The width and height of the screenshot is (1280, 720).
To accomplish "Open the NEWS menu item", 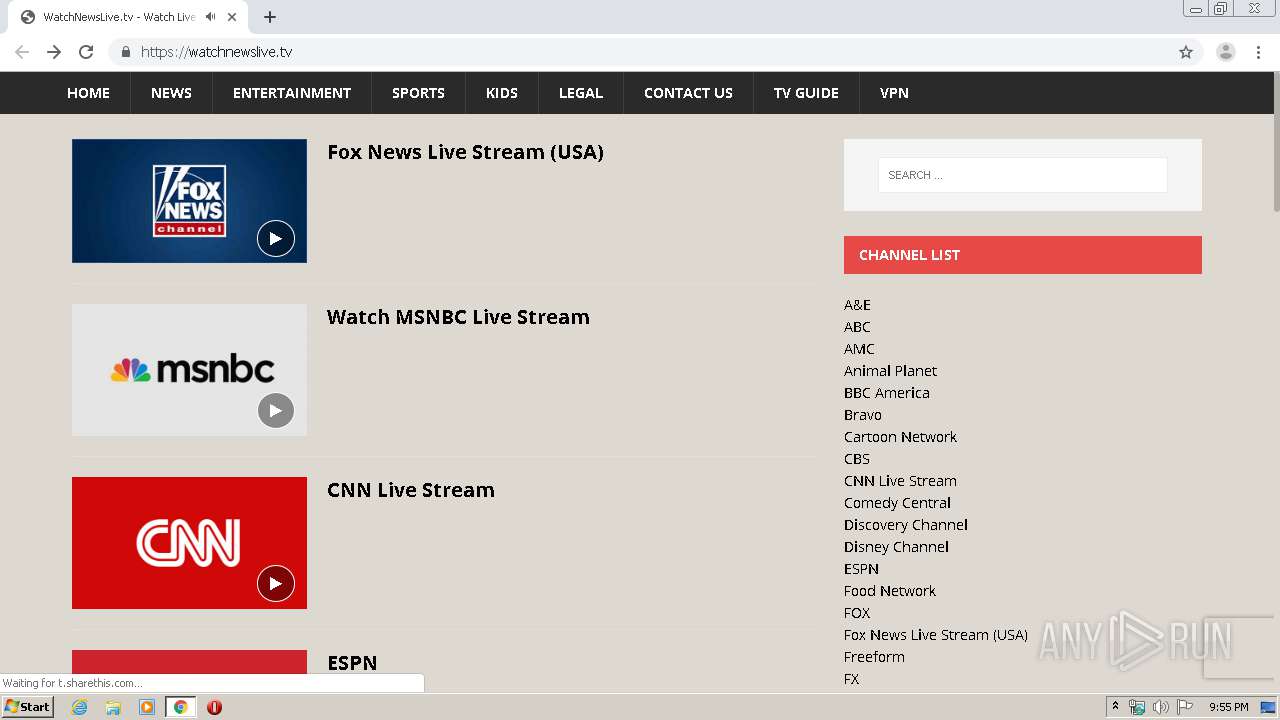I will tap(171, 93).
